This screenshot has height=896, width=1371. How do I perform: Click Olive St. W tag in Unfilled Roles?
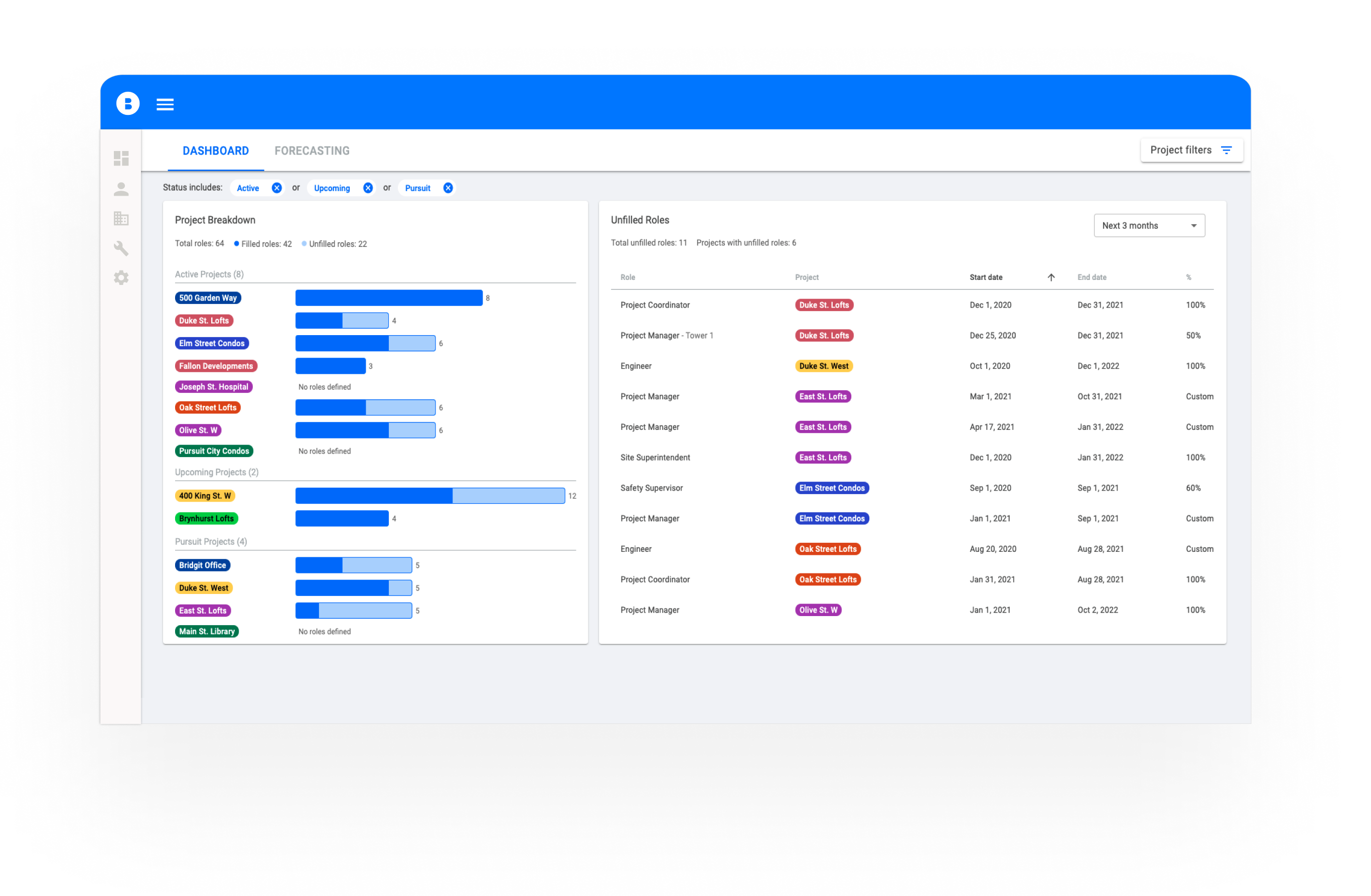point(817,610)
